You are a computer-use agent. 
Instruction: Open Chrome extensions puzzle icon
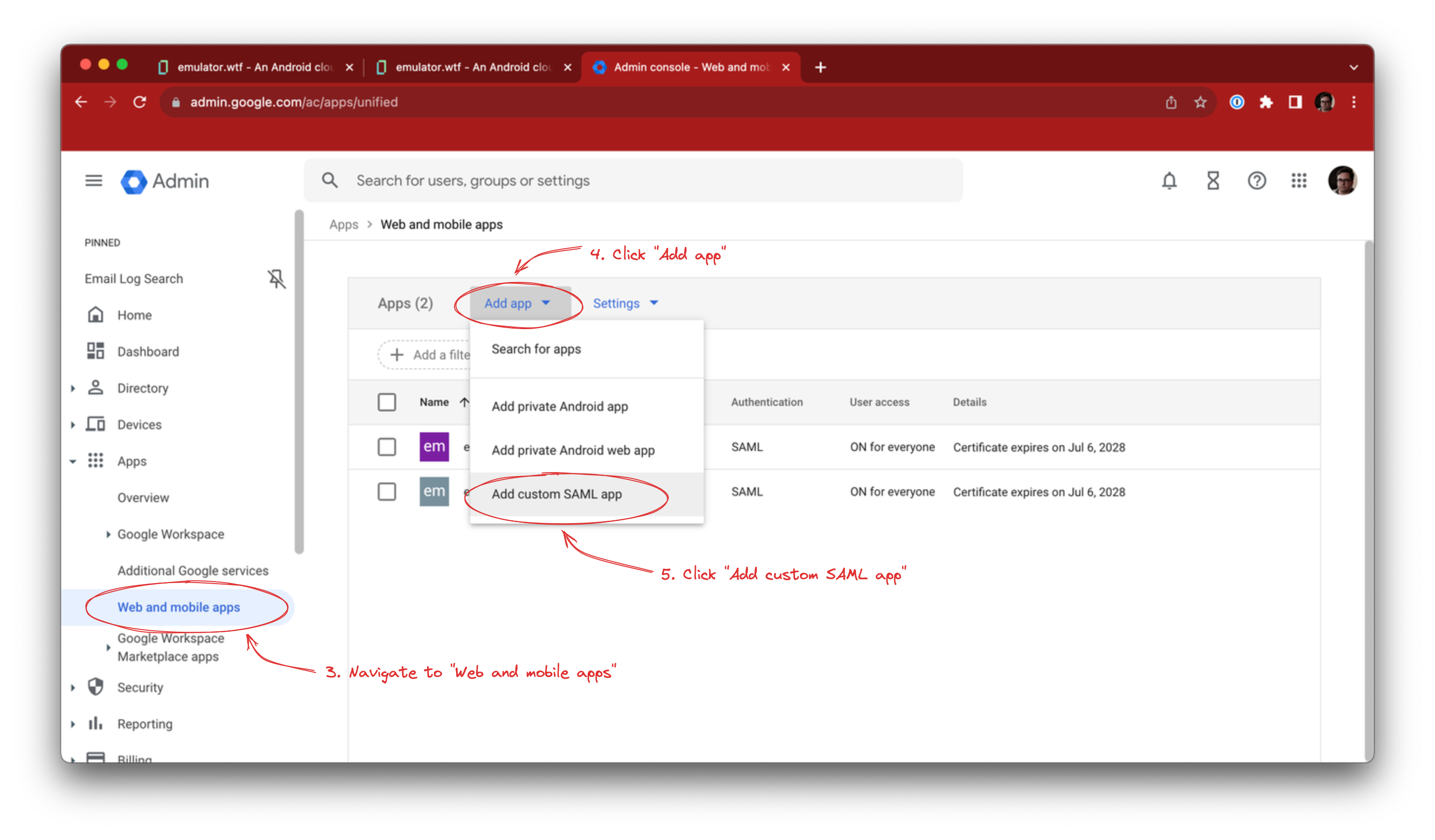click(x=1266, y=103)
